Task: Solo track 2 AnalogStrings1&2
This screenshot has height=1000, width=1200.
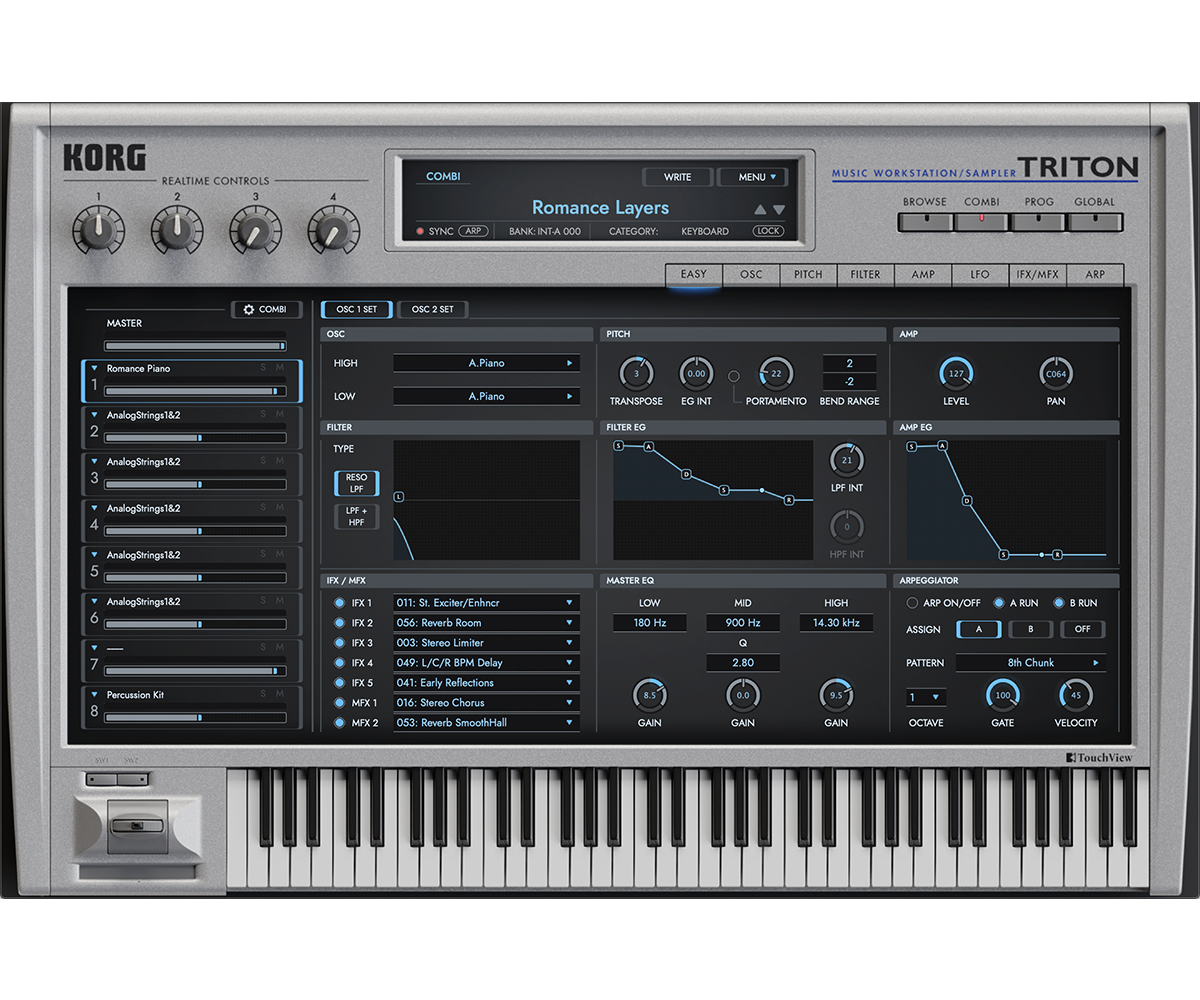Action: pos(263,413)
